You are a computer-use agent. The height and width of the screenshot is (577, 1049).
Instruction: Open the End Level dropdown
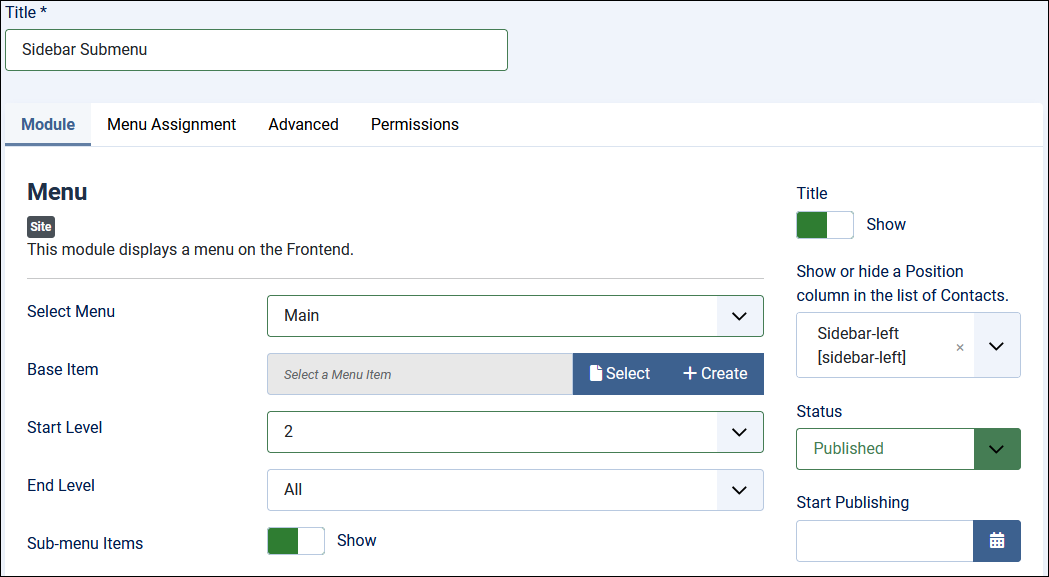click(x=515, y=490)
